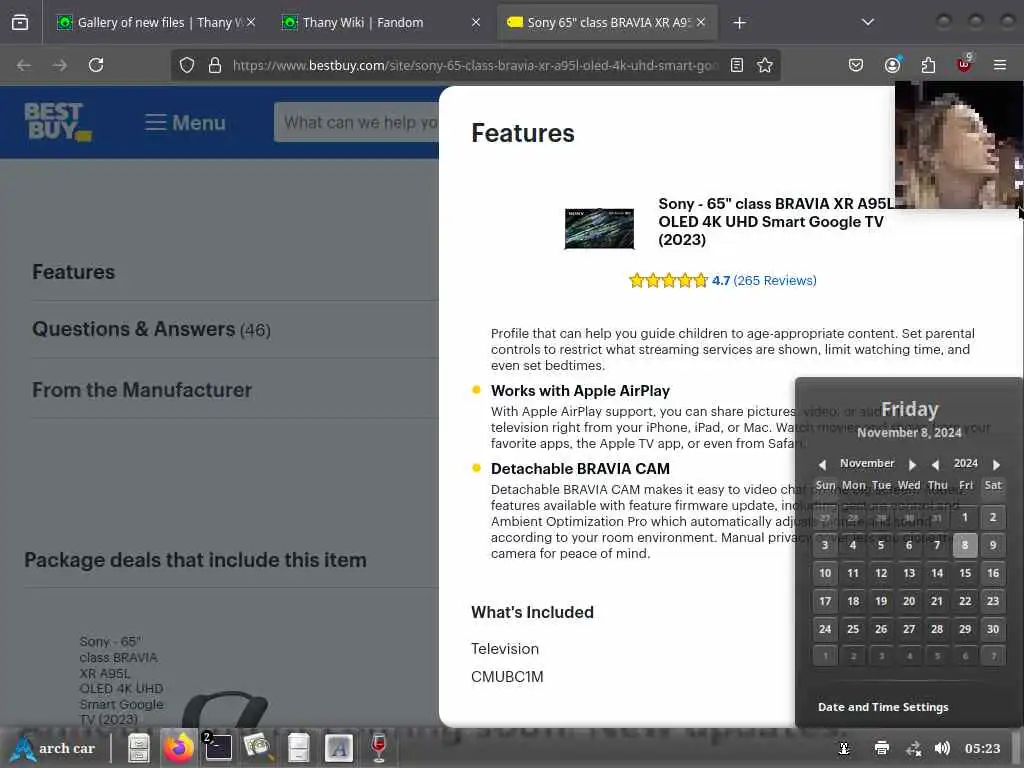Click 'Detachable BRAVIA CAM' heading

[x=580, y=469]
